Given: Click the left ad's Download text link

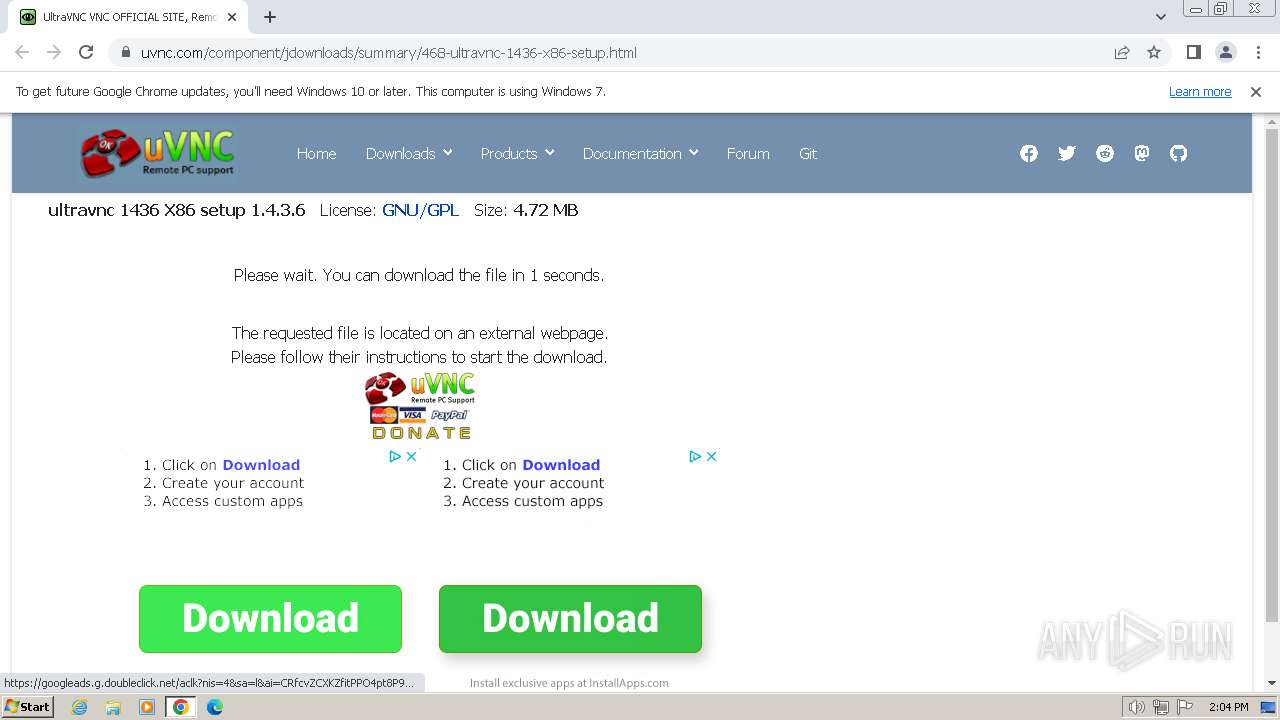Looking at the screenshot, I should [x=261, y=465].
